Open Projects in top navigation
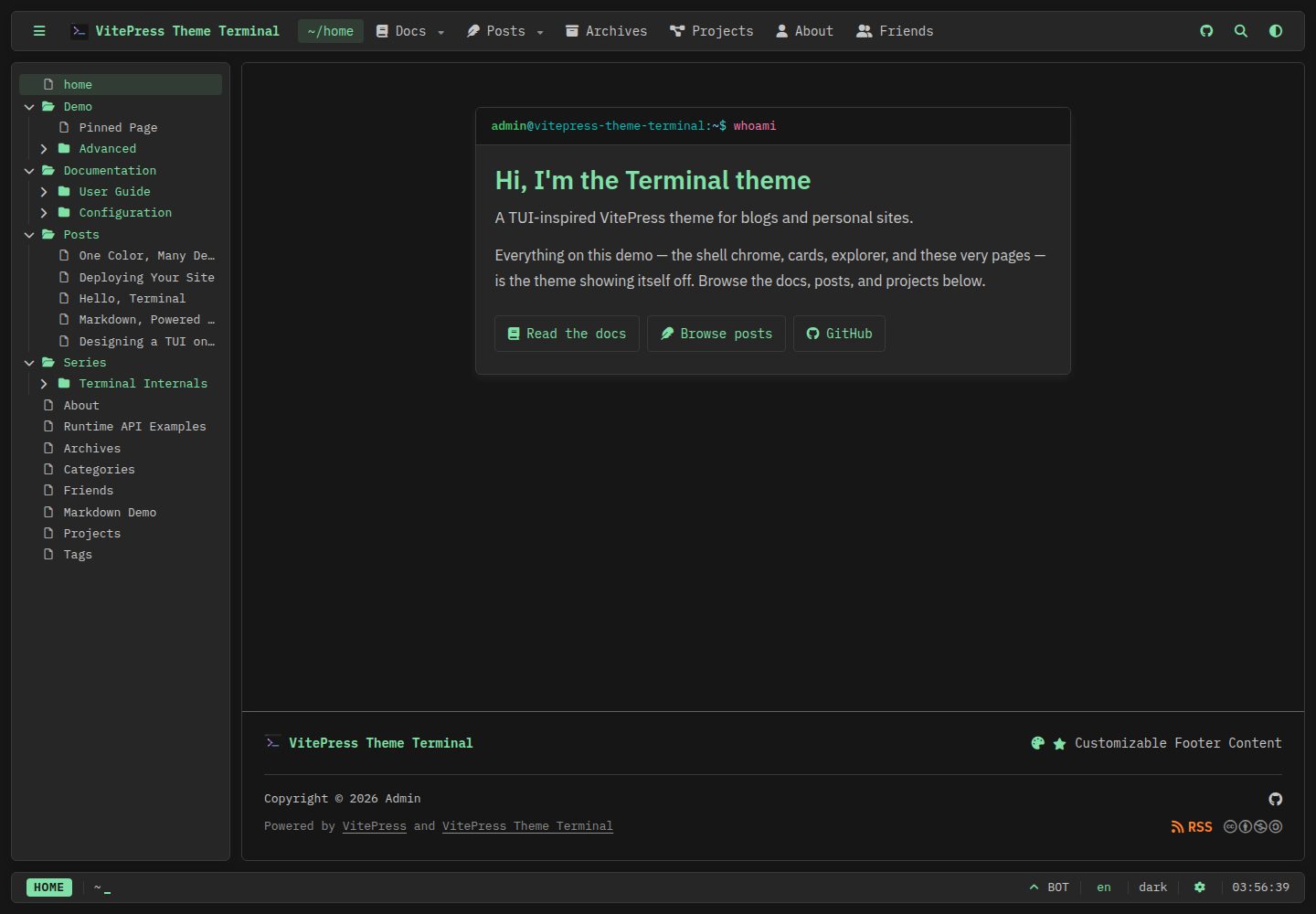 712,31
